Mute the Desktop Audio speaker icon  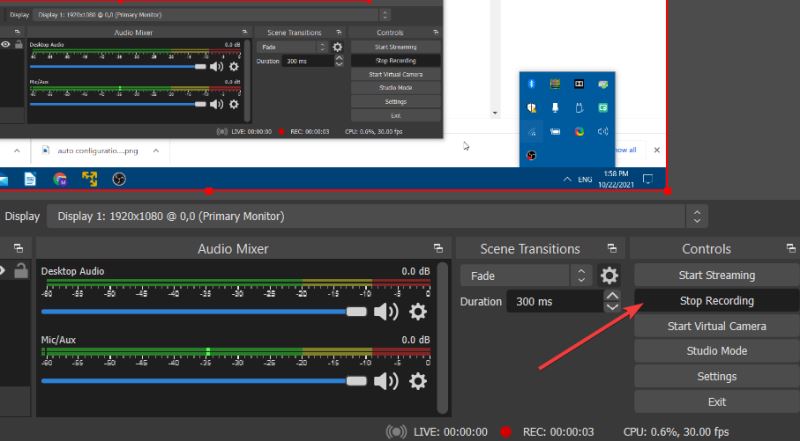pos(385,312)
